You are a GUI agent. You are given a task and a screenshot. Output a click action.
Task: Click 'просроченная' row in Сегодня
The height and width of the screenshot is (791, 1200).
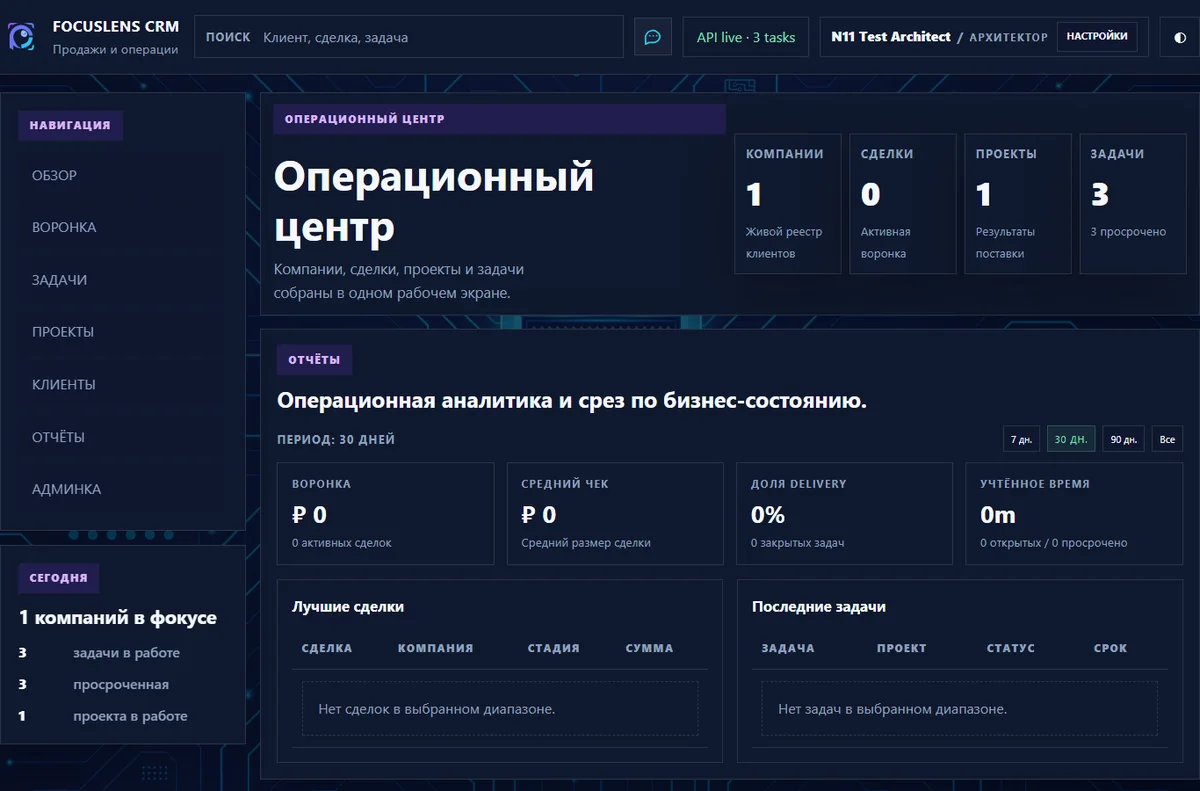coord(123,685)
